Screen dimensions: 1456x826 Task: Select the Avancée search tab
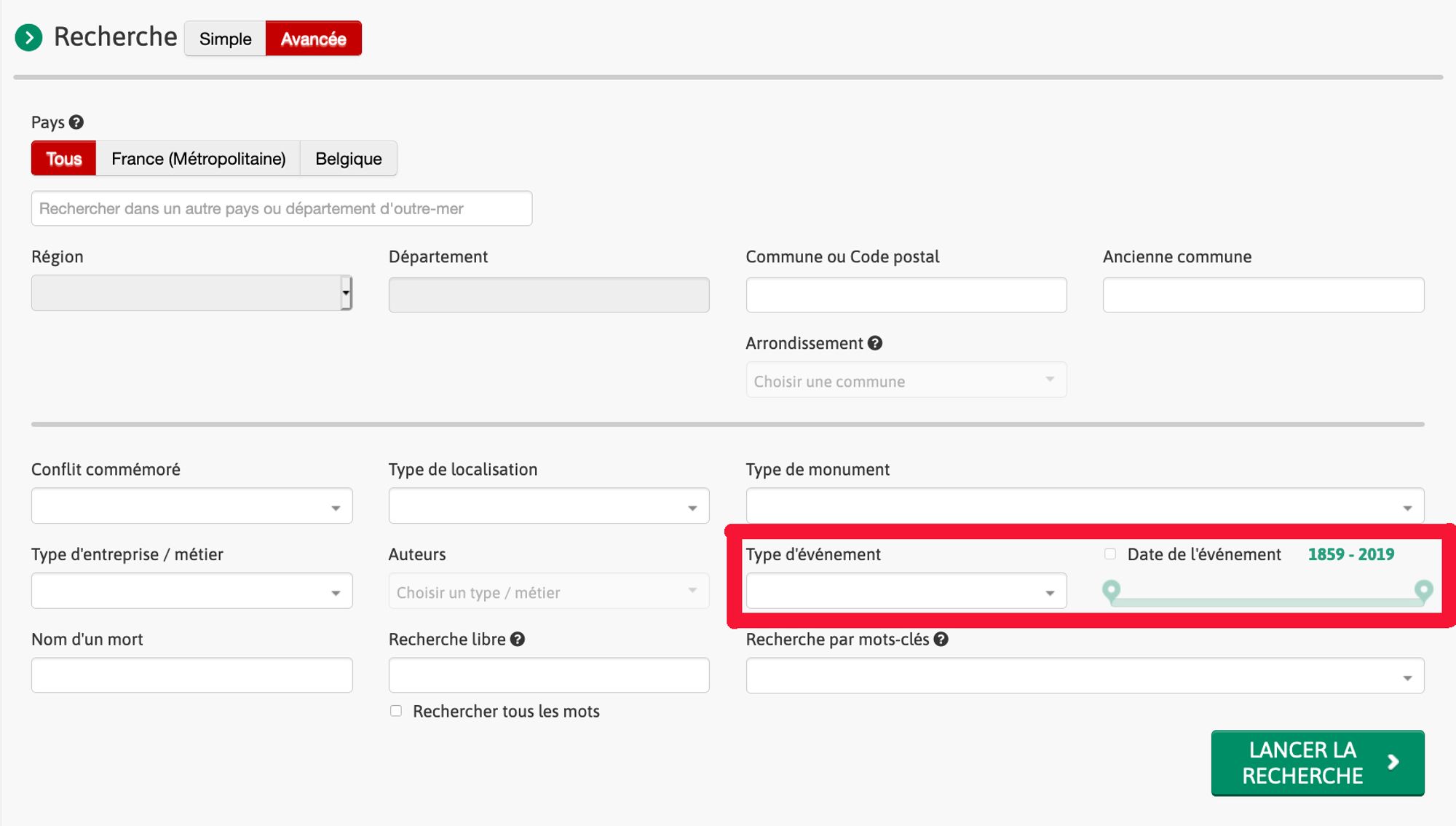(x=313, y=39)
